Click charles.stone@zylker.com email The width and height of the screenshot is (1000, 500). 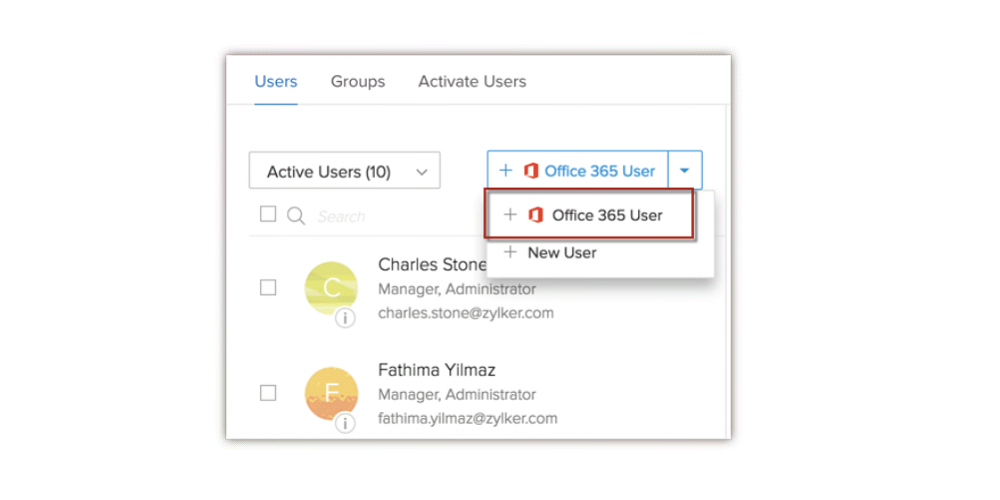[466, 313]
